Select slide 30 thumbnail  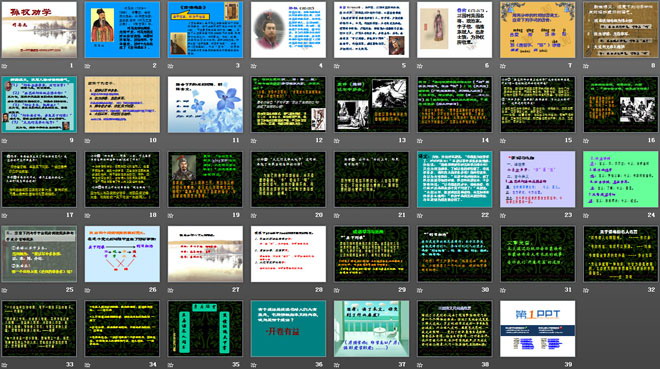pyautogui.click(x=455, y=254)
